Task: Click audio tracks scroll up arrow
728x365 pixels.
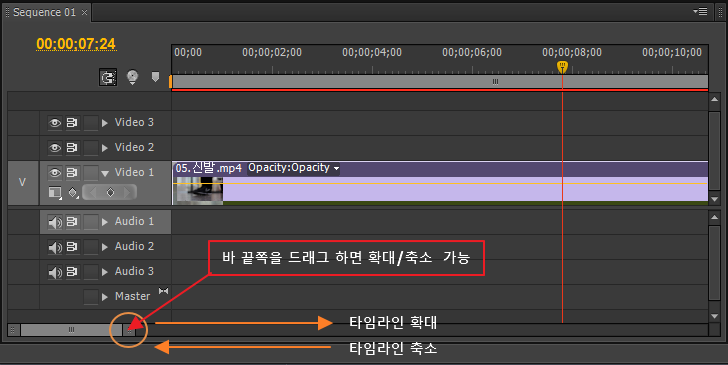Action: coord(715,216)
